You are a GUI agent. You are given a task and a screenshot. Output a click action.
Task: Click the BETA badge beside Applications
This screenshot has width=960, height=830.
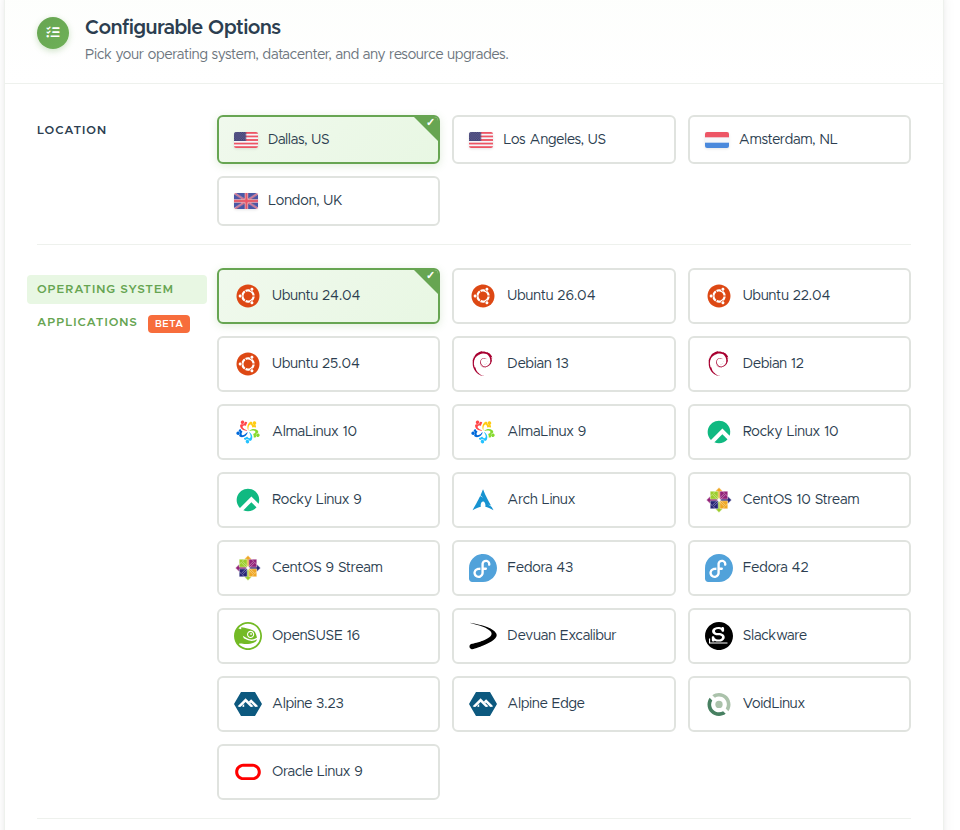click(x=168, y=323)
